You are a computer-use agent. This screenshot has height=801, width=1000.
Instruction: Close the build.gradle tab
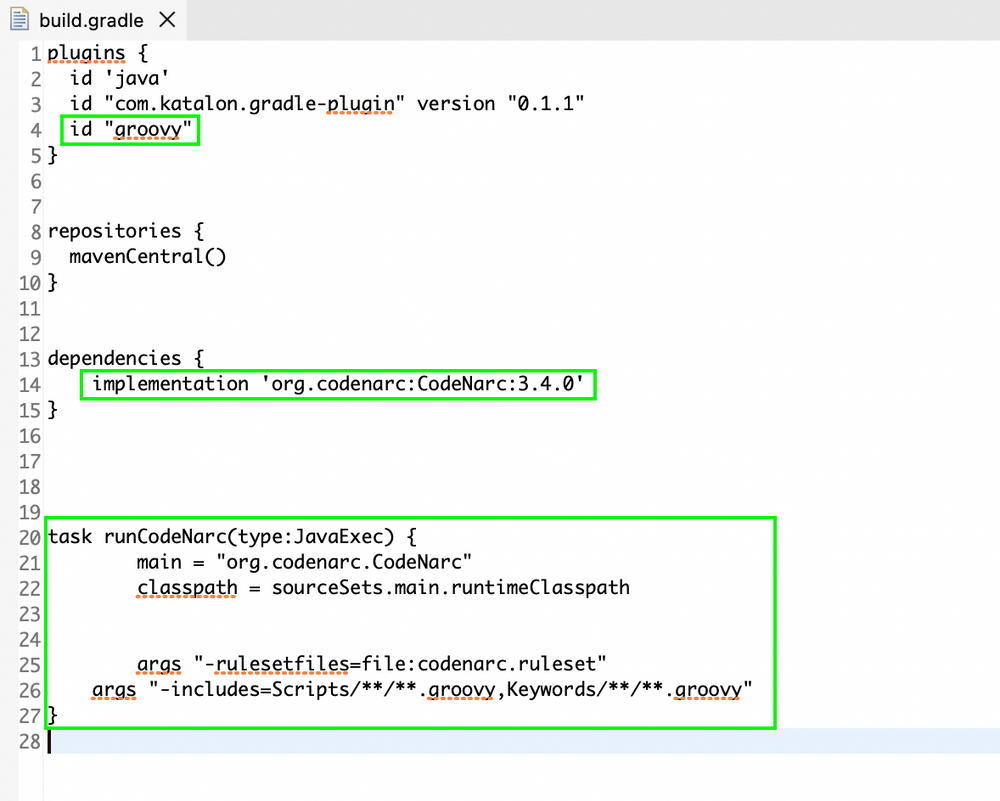click(x=166, y=19)
